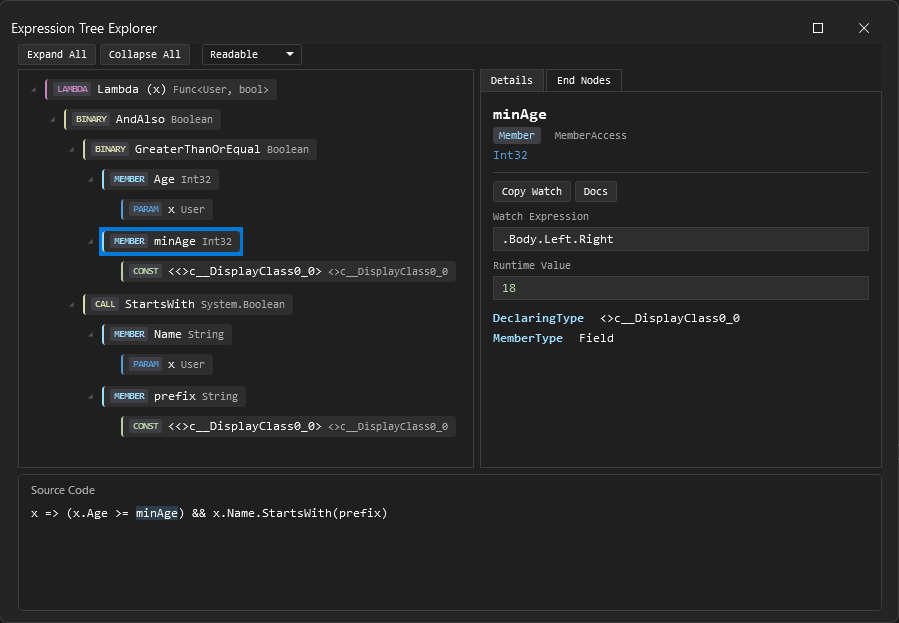Open the Docs button
Image resolution: width=899 pixels, height=623 pixels.
tap(595, 191)
